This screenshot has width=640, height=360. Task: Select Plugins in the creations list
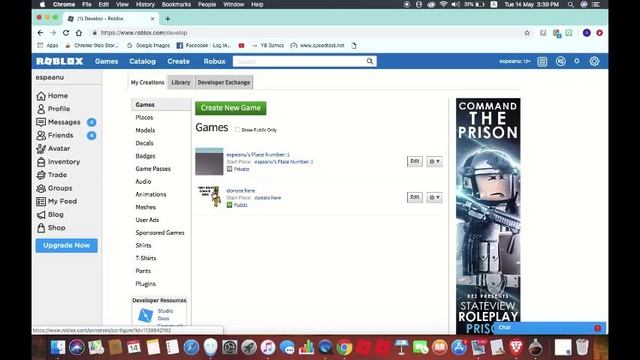click(146, 284)
